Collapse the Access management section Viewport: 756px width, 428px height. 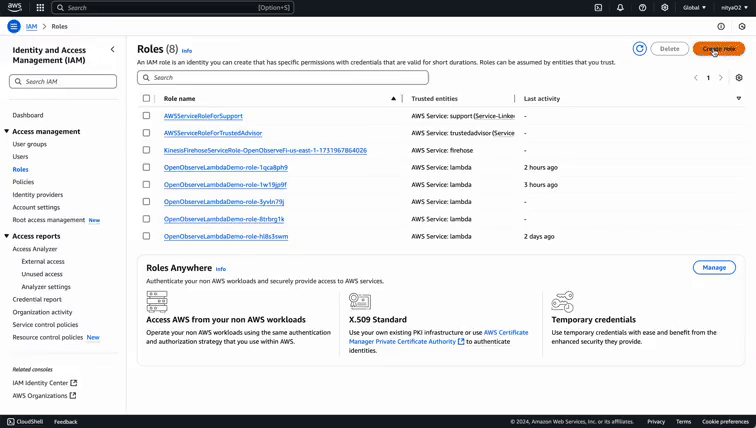[x=7, y=131]
